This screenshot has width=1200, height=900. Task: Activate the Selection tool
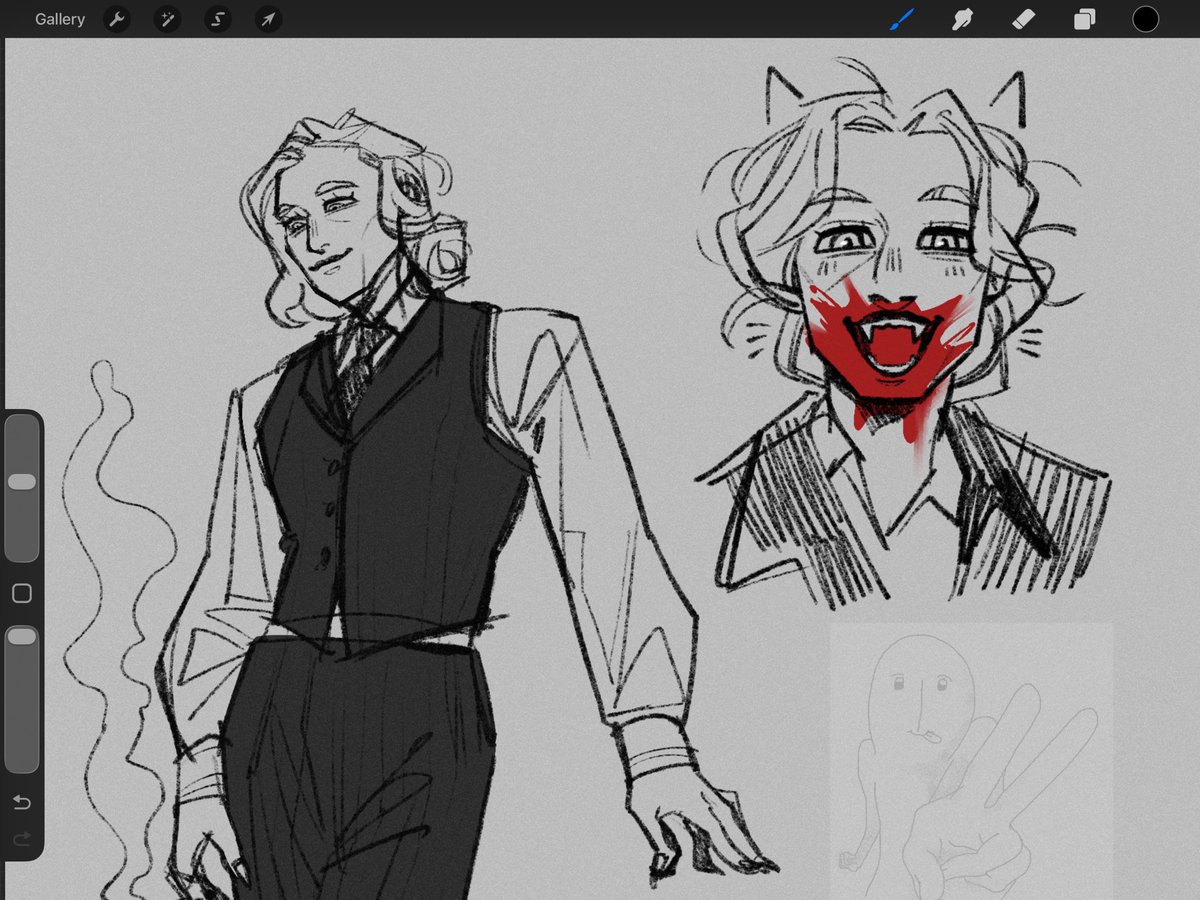pyautogui.click(x=217, y=19)
